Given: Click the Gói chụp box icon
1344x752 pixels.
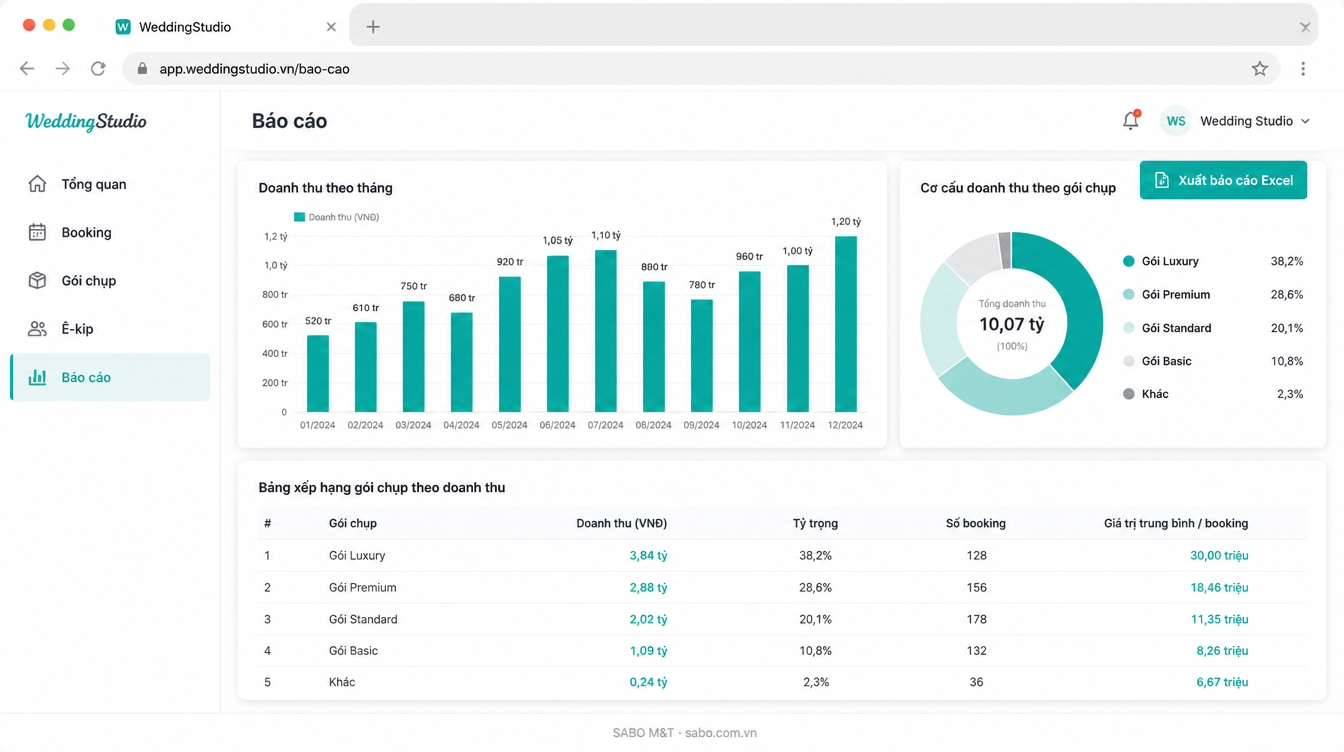Looking at the screenshot, I should [x=37, y=280].
